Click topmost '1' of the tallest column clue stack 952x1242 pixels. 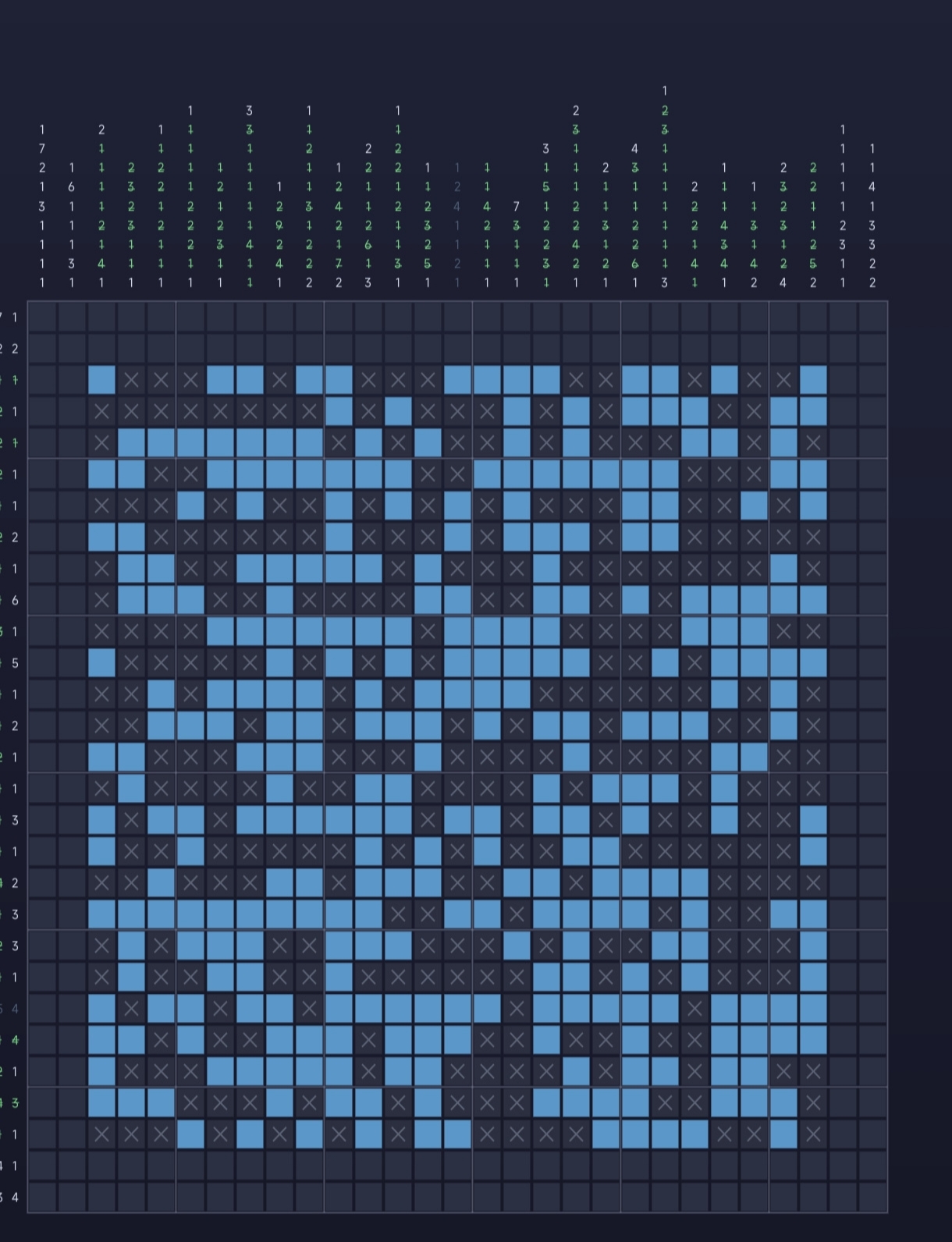665,91
